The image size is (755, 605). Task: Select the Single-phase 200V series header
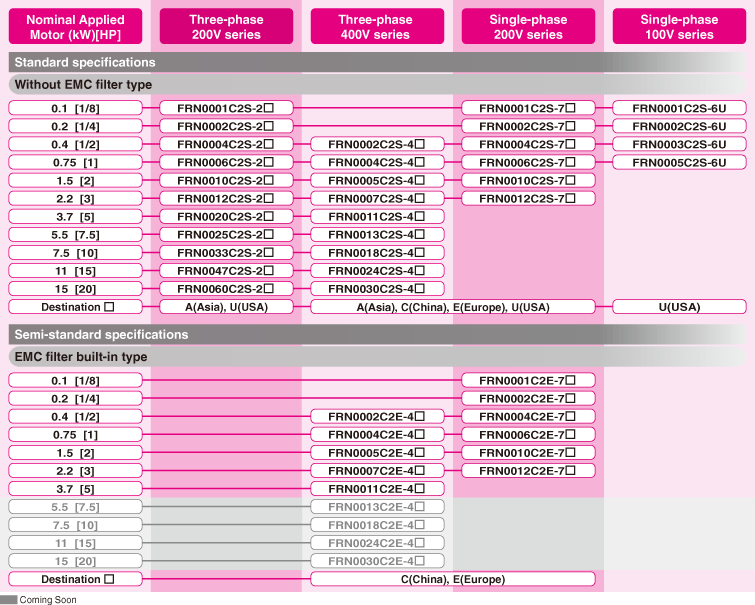point(528,26)
